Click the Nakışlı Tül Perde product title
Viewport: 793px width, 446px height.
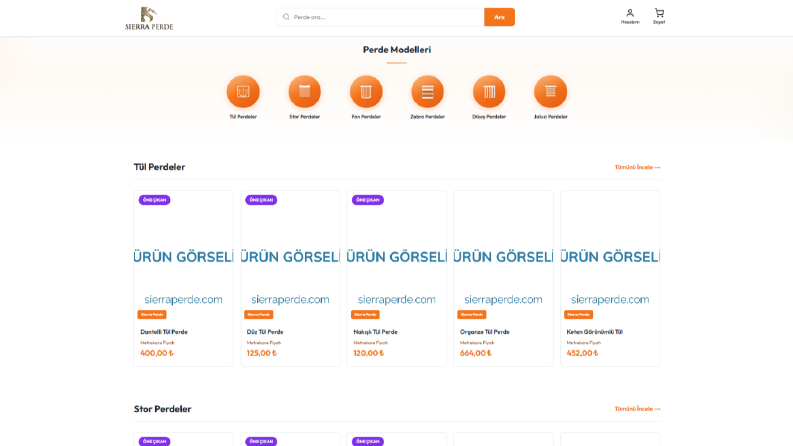(x=375, y=332)
